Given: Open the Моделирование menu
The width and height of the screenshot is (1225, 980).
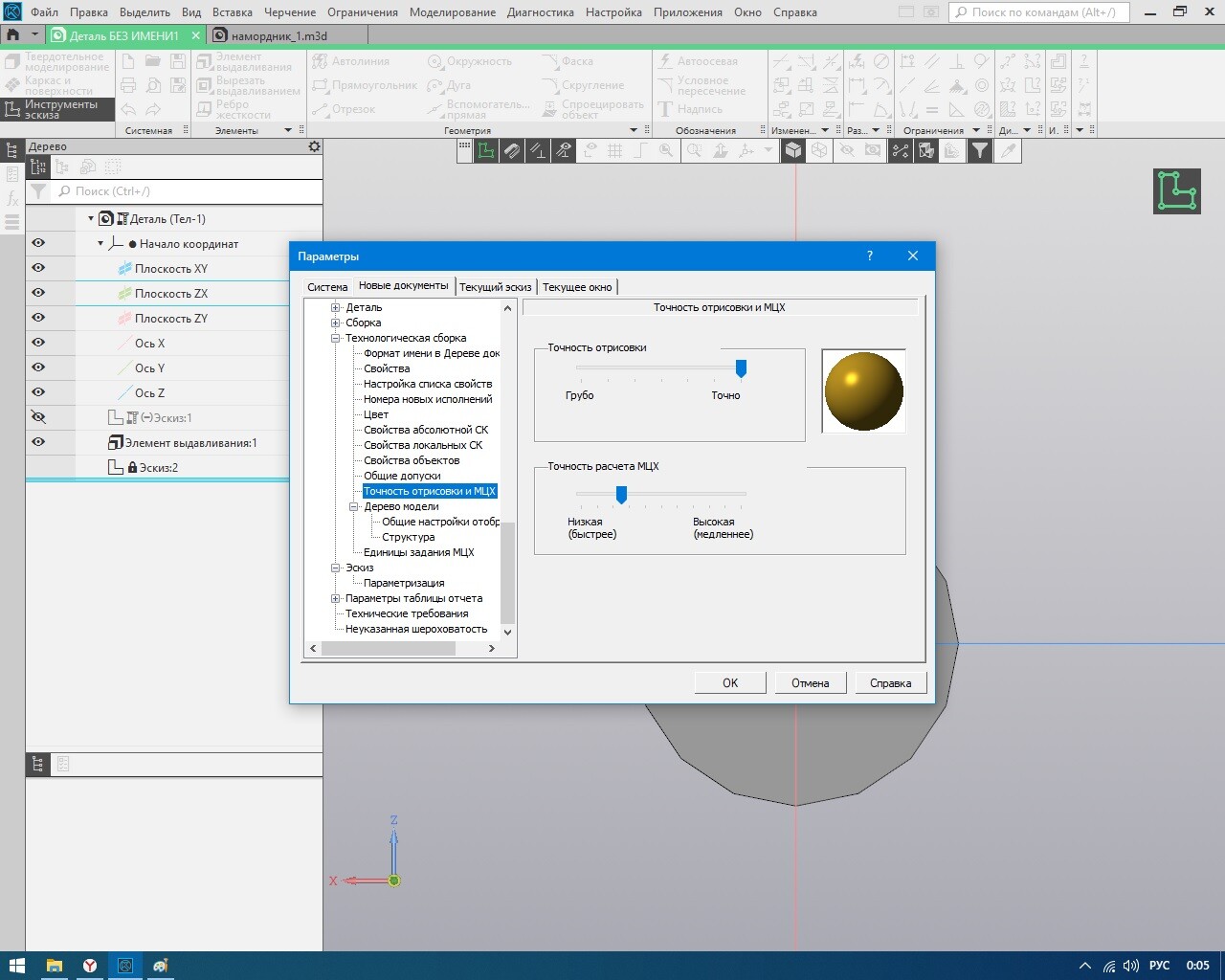Looking at the screenshot, I should tap(453, 12).
